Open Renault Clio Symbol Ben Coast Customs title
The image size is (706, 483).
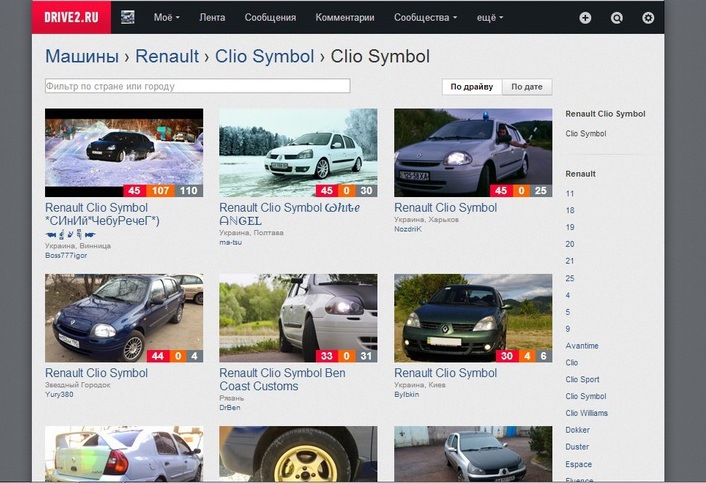click(x=282, y=379)
